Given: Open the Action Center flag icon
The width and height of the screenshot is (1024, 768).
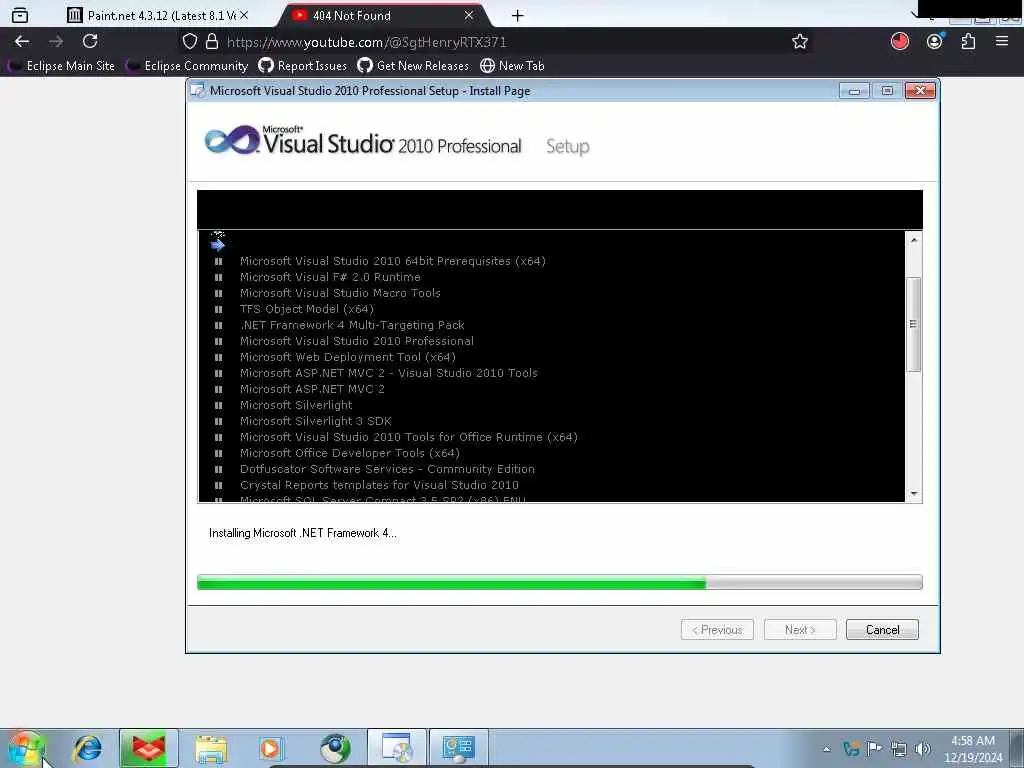Looking at the screenshot, I should point(874,748).
